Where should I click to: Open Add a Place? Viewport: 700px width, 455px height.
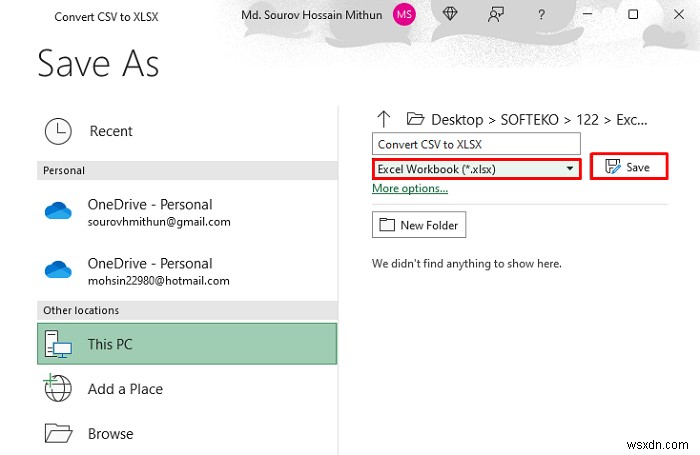tap(187, 388)
